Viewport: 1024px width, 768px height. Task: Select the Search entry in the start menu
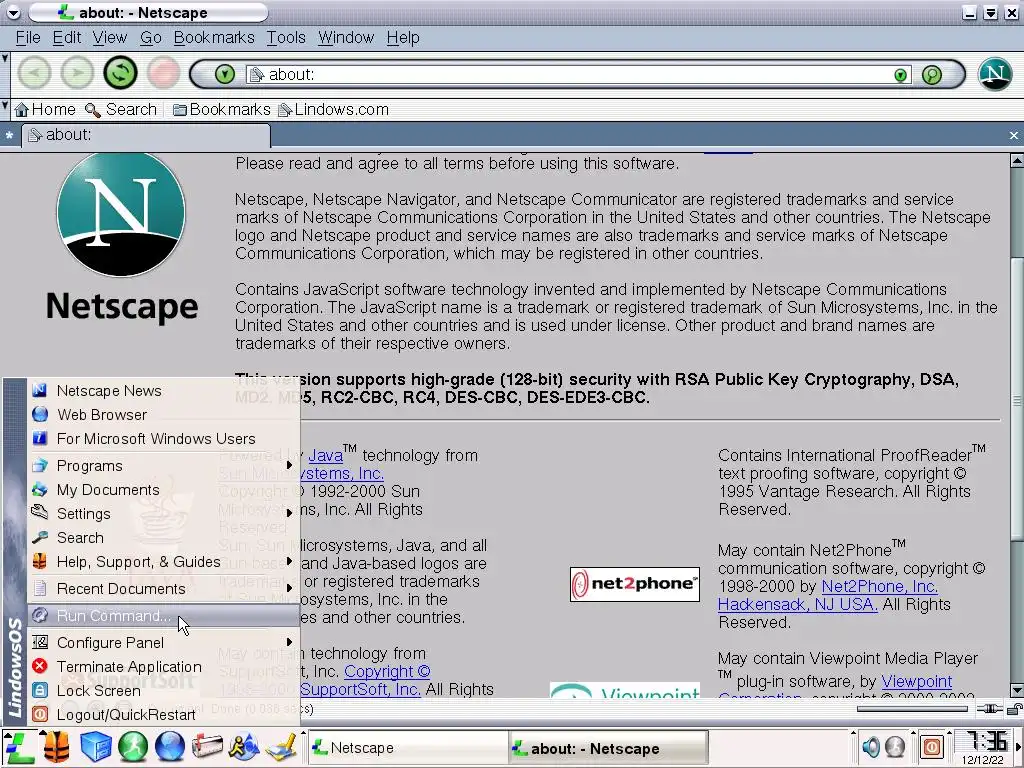click(163, 538)
